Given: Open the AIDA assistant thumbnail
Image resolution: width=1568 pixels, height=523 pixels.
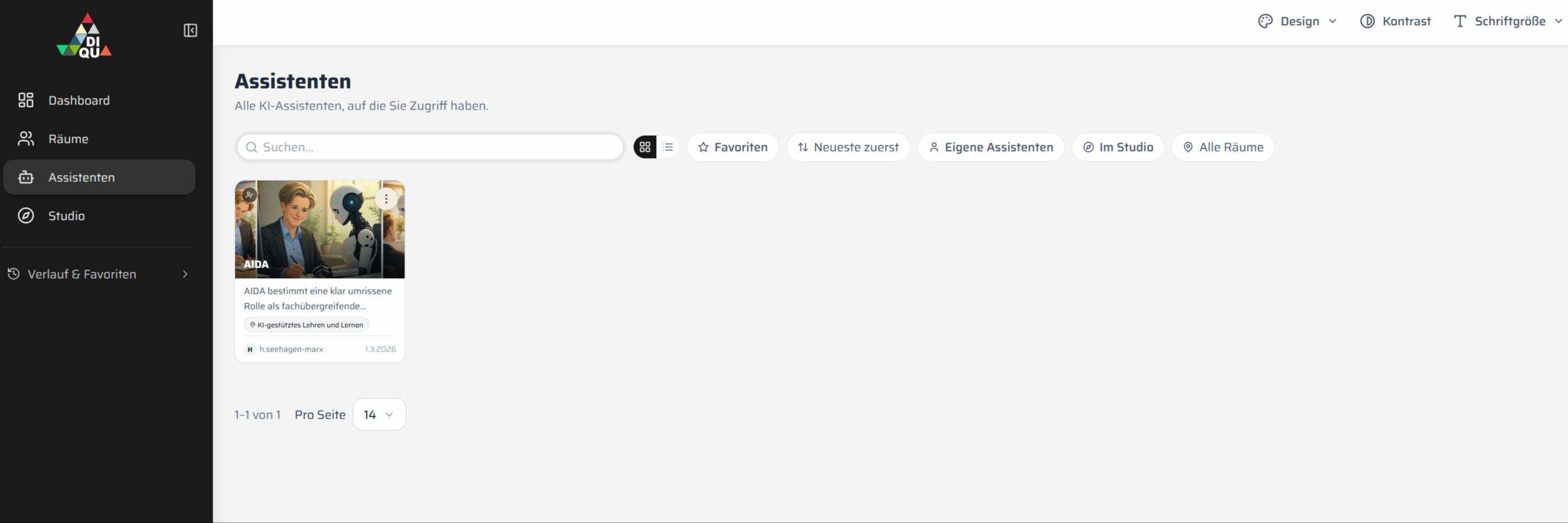Looking at the screenshot, I should pos(319,230).
